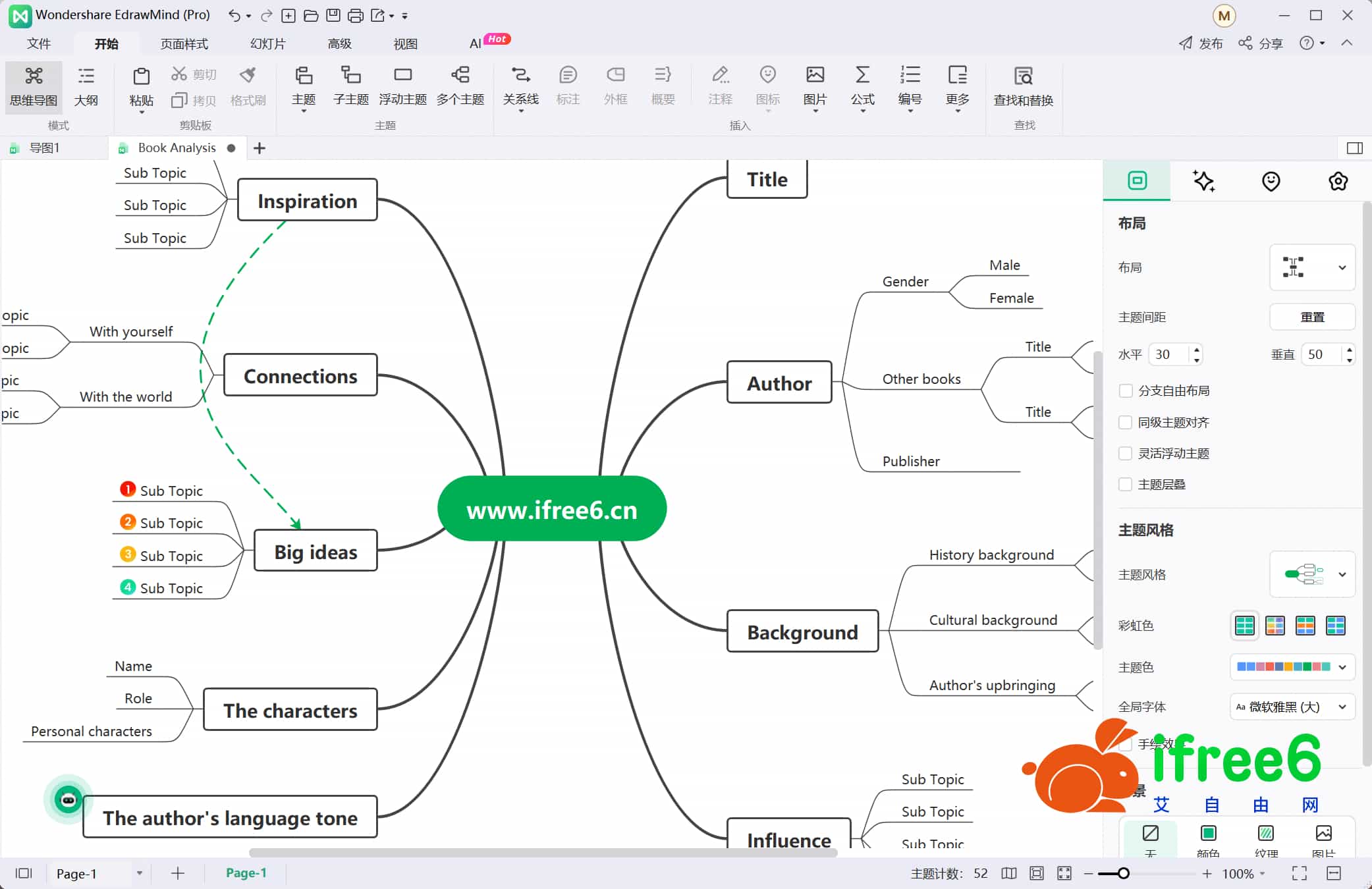This screenshot has width=1372, height=889.
Task: Click the green AI assistant robot bubble
Action: click(68, 799)
